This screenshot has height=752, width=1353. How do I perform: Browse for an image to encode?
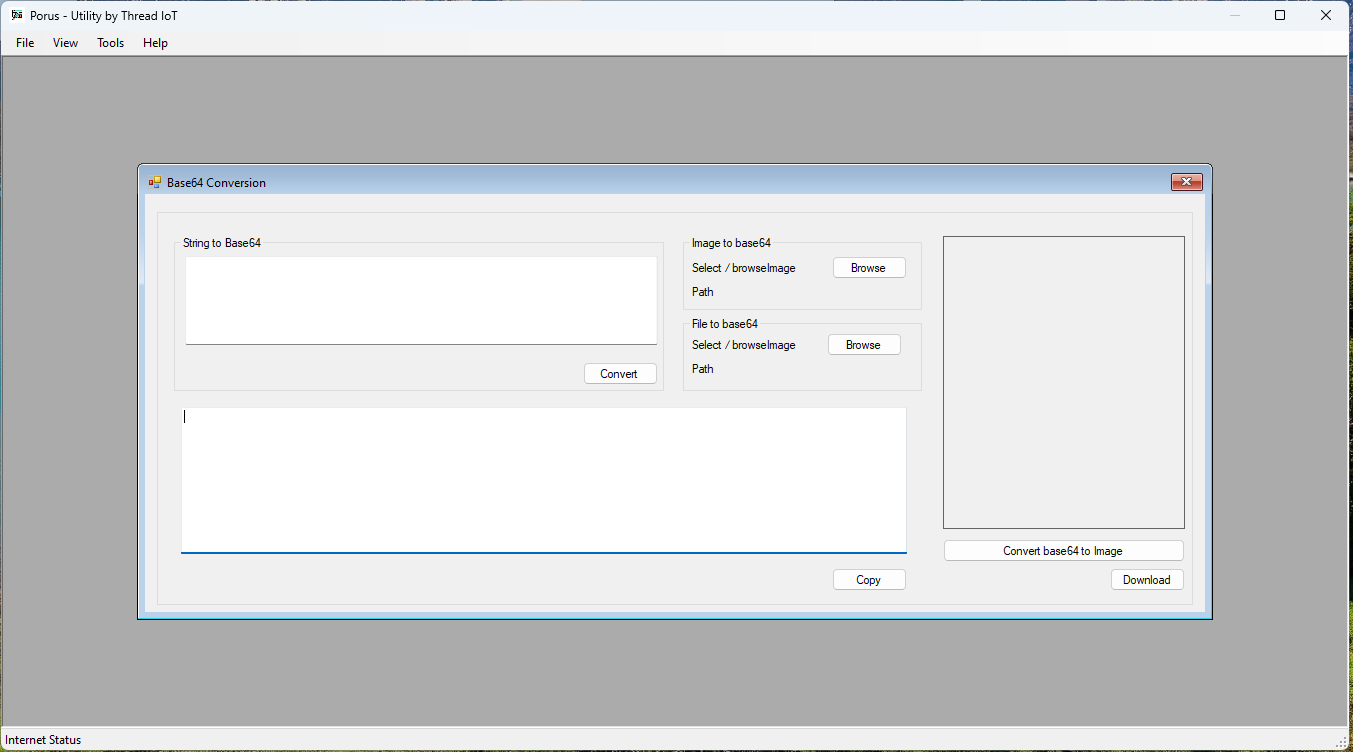868,267
